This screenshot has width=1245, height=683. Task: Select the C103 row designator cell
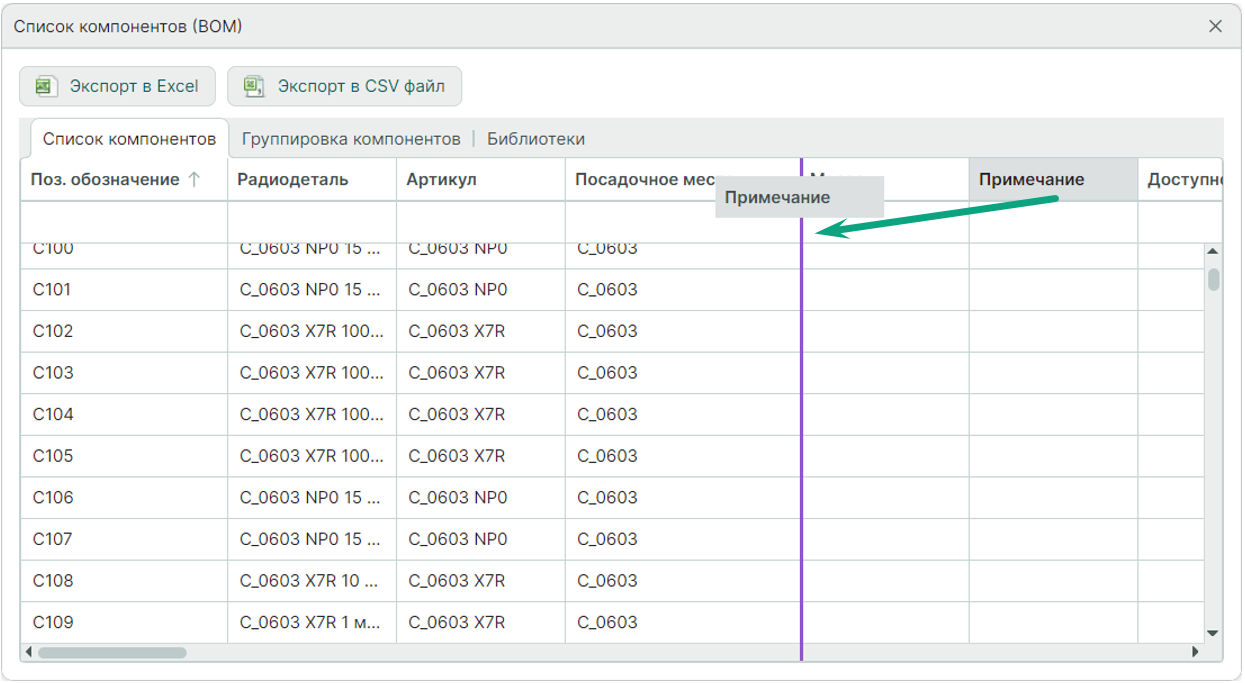54,373
